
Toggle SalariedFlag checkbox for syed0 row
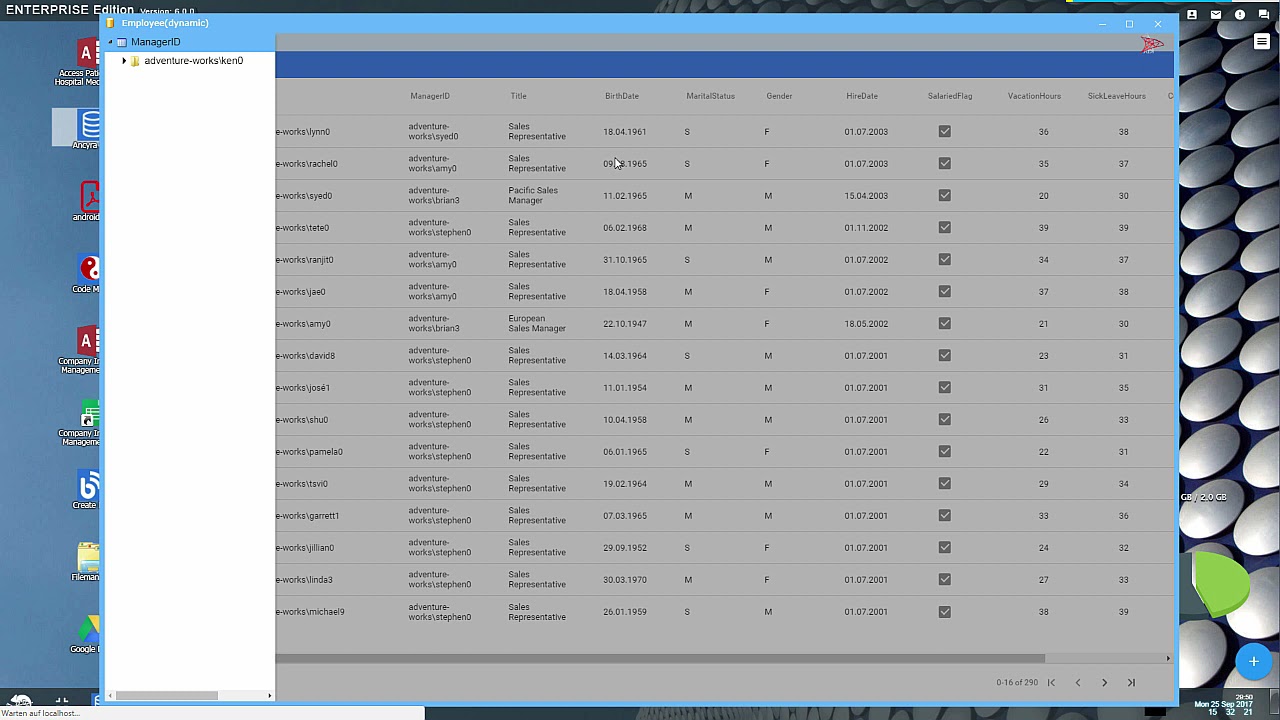click(x=945, y=195)
